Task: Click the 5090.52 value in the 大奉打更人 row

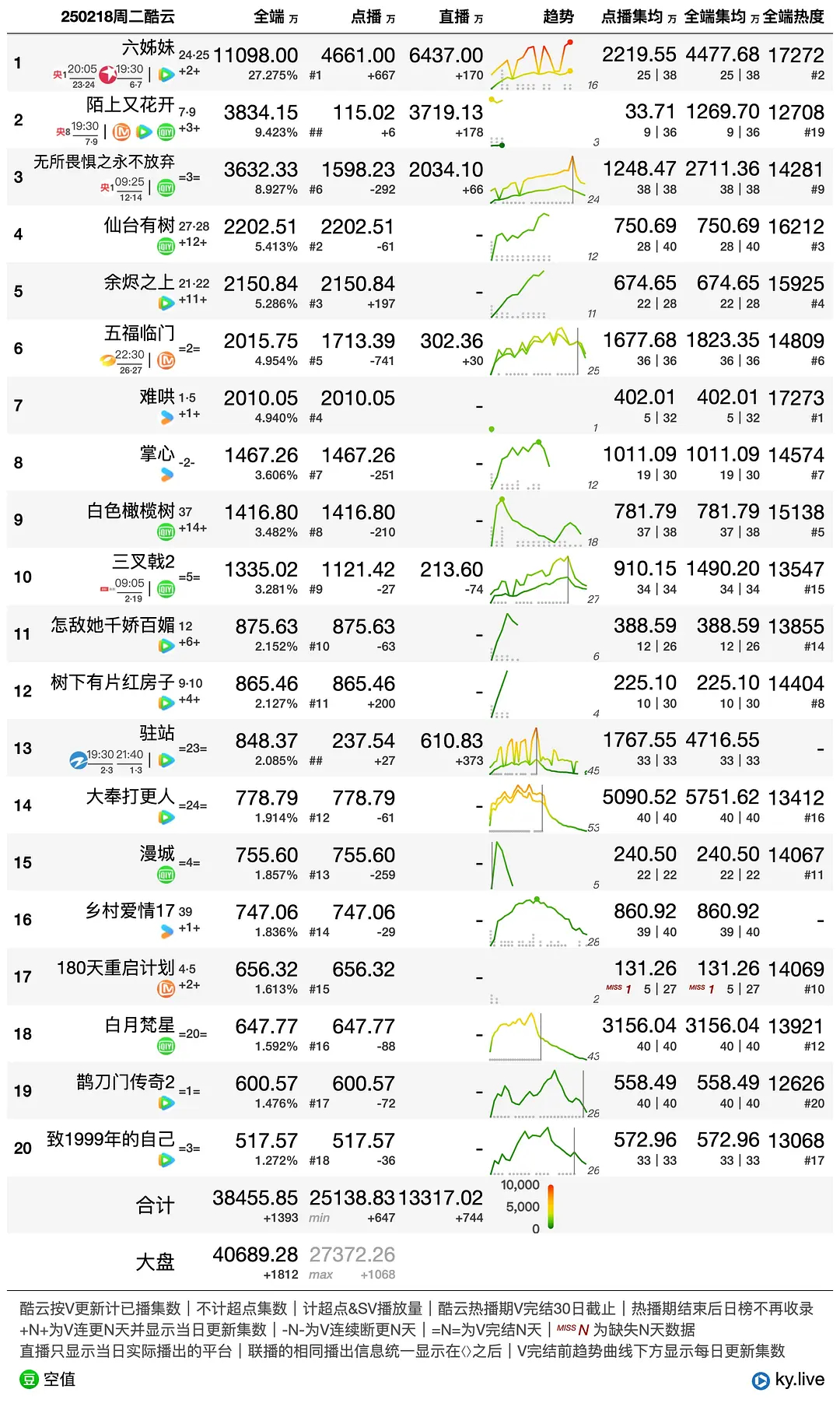Action: click(x=639, y=797)
